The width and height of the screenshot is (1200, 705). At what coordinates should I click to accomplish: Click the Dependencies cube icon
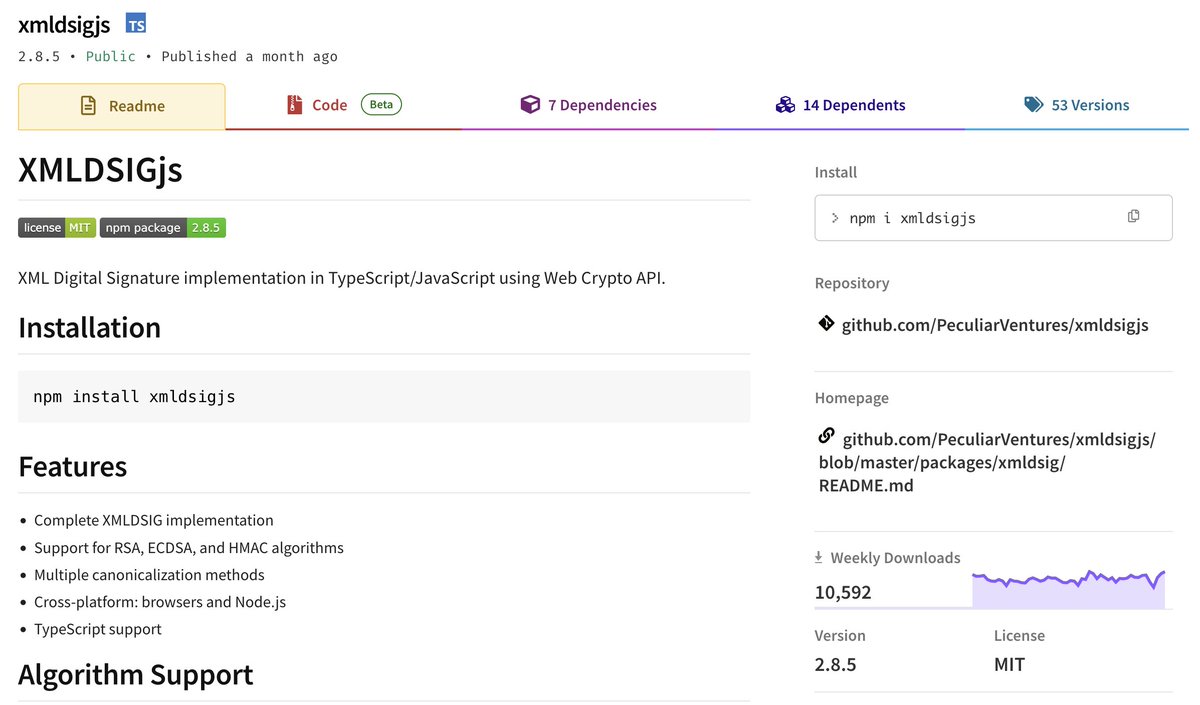pyautogui.click(x=530, y=105)
